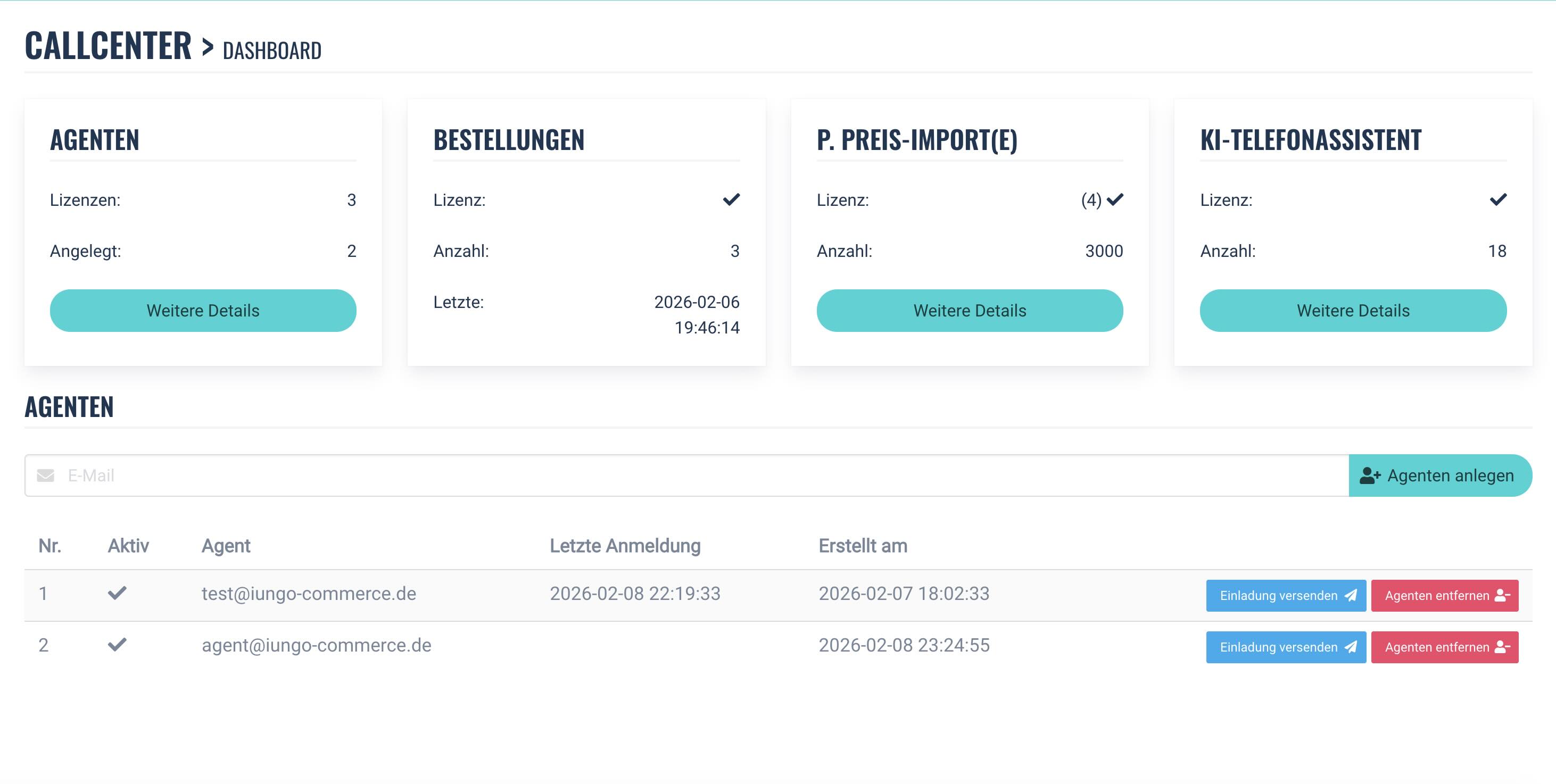Click the Erstellt am column header

(x=862, y=546)
